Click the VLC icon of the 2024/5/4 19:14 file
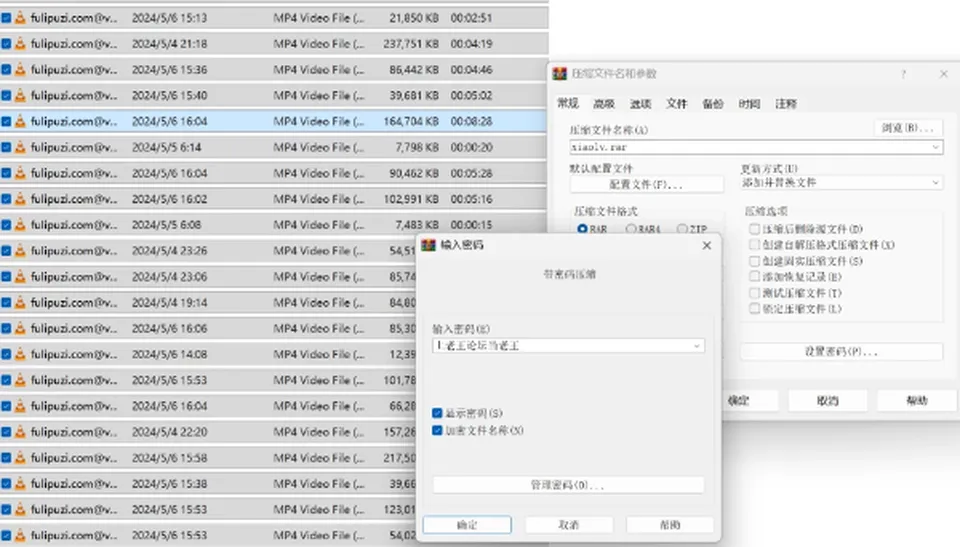 pos(20,302)
